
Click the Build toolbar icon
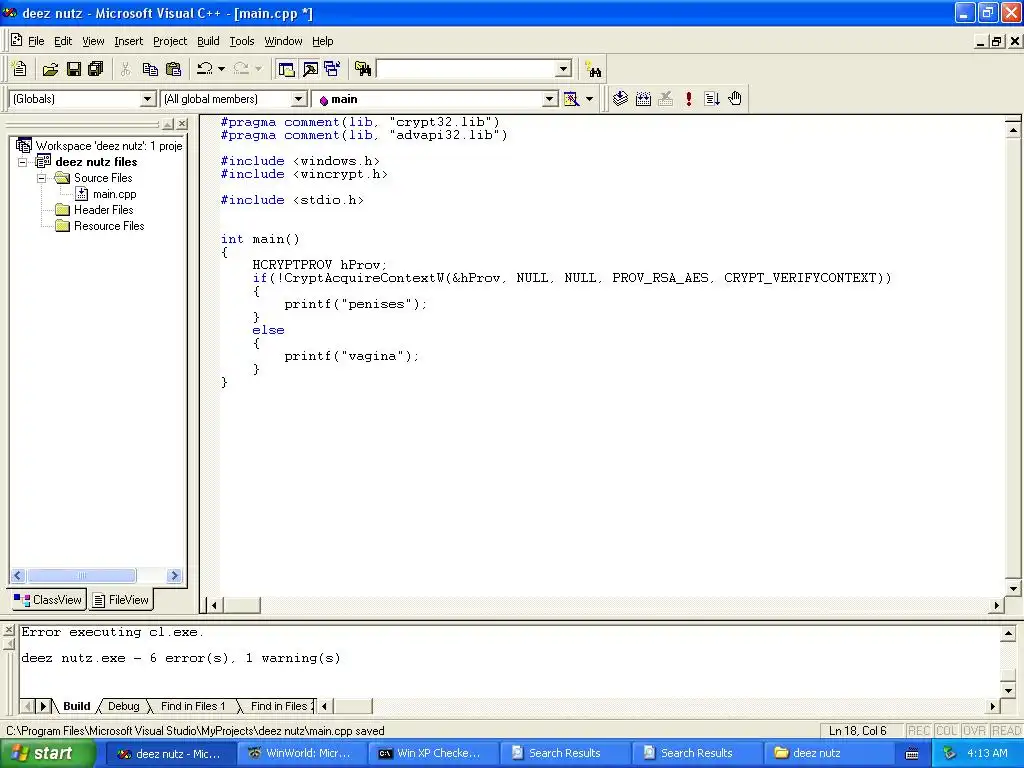(x=643, y=99)
